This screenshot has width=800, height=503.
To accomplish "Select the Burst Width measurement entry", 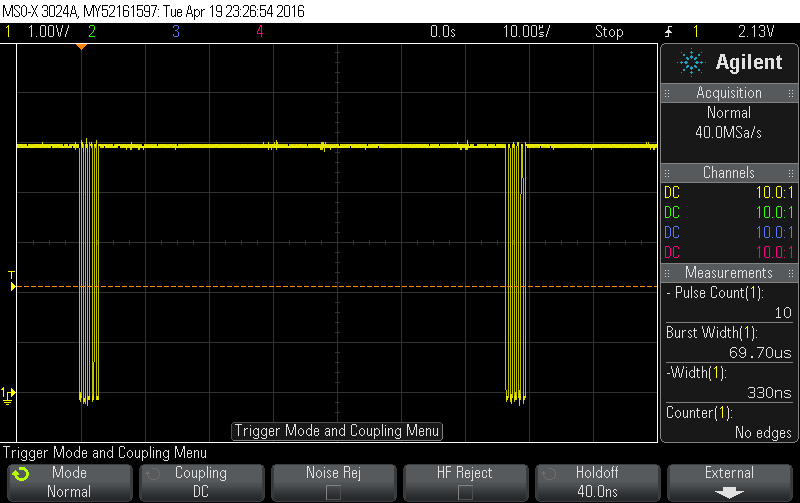I will (729, 342).
